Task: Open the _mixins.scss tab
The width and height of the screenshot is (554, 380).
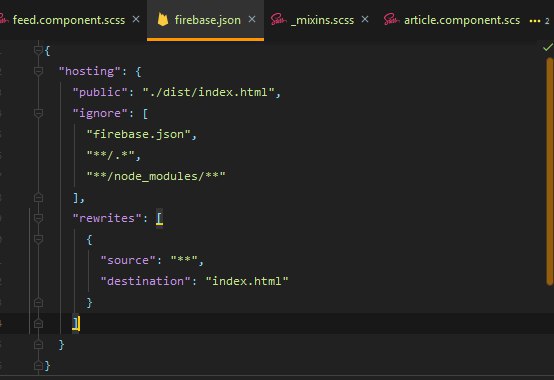Action: coord(323,20)
